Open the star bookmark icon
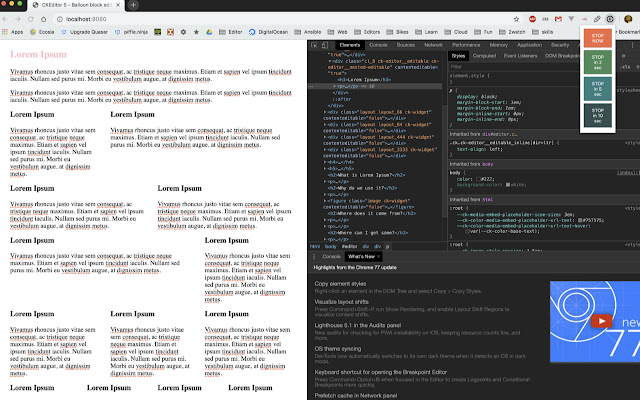 pyautogui.click(x=196, y=32)
